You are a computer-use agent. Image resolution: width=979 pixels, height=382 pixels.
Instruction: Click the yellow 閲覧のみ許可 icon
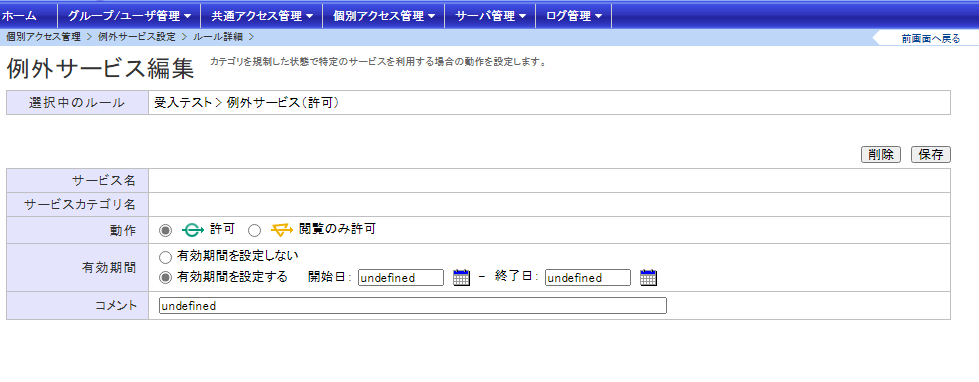(x=282, y=230)
